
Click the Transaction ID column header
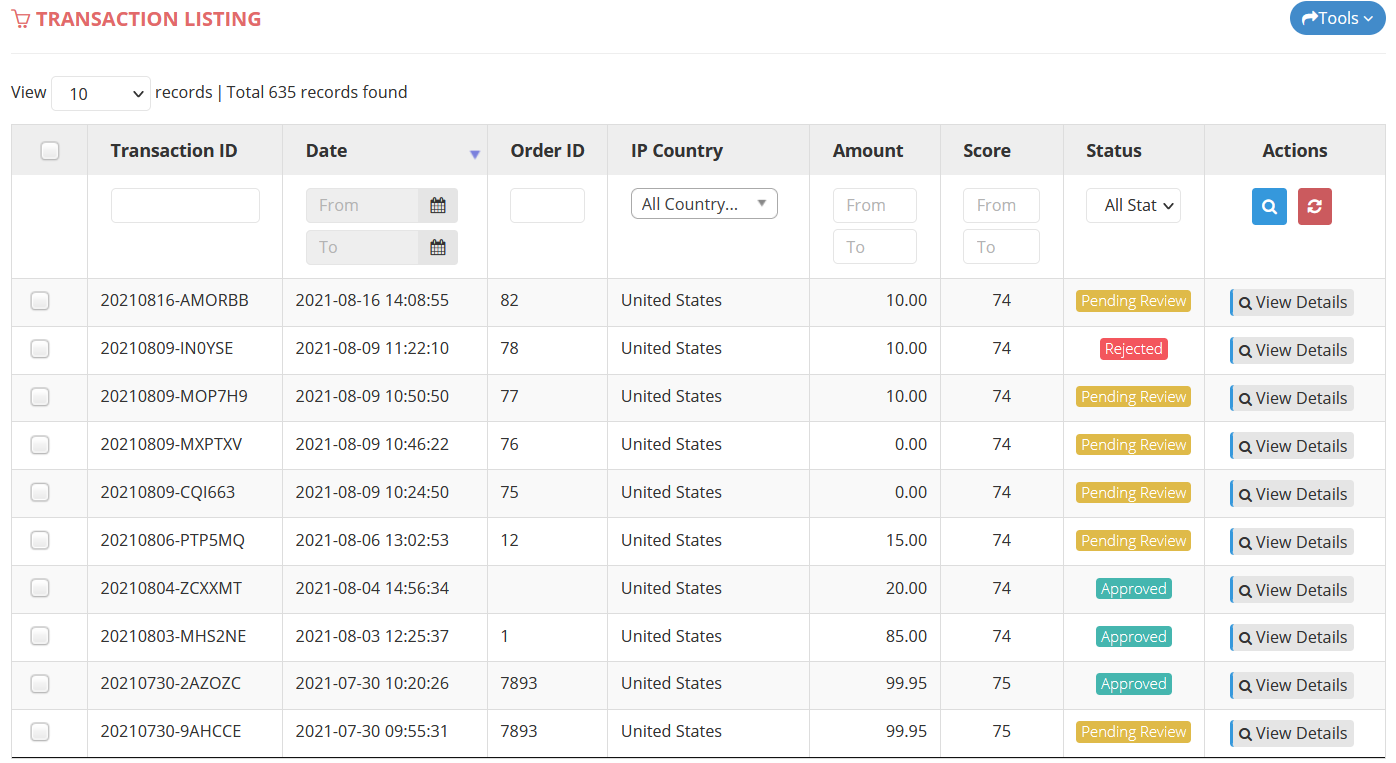174,151
